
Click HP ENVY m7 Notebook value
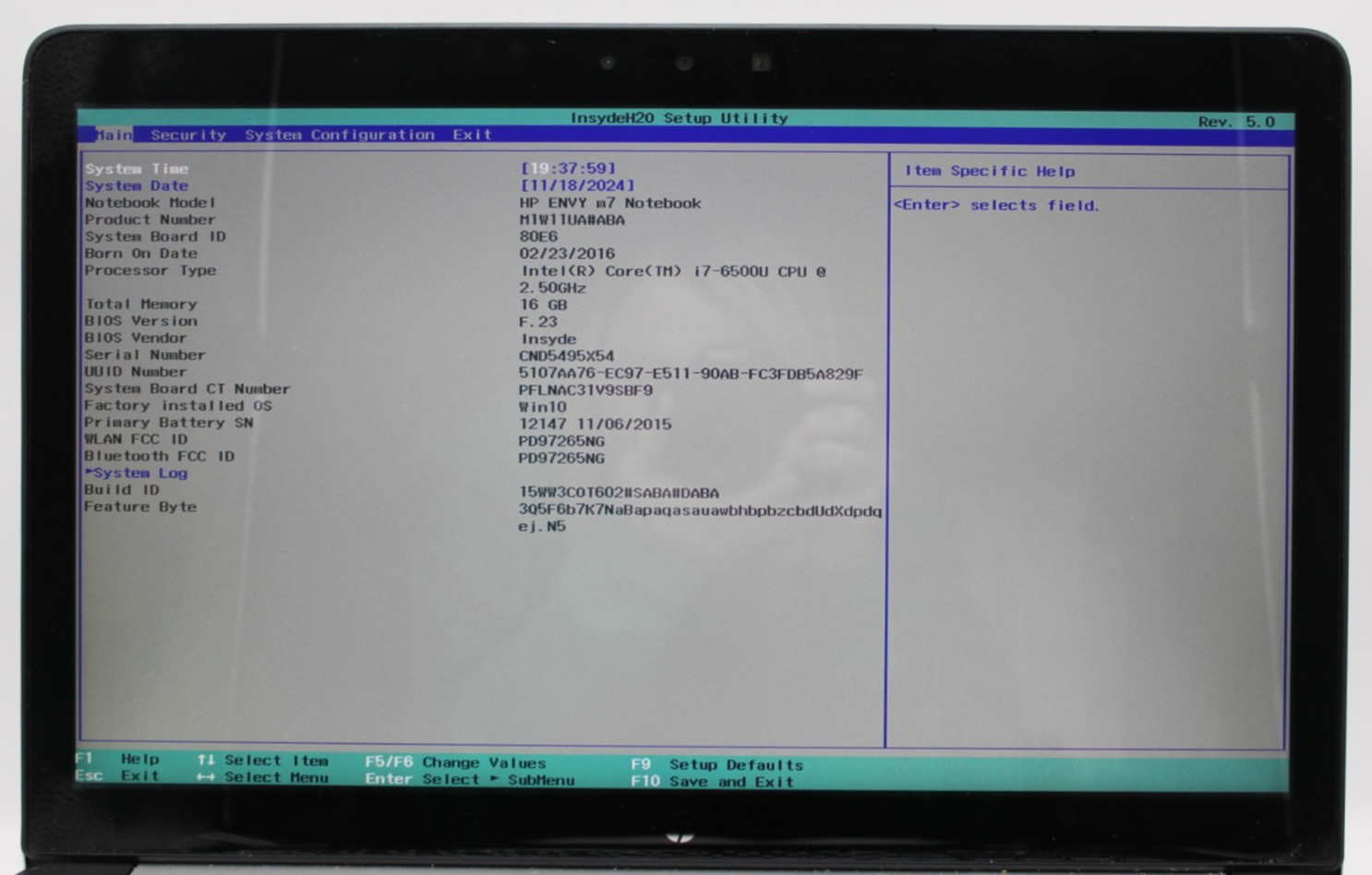click(610, 203)
